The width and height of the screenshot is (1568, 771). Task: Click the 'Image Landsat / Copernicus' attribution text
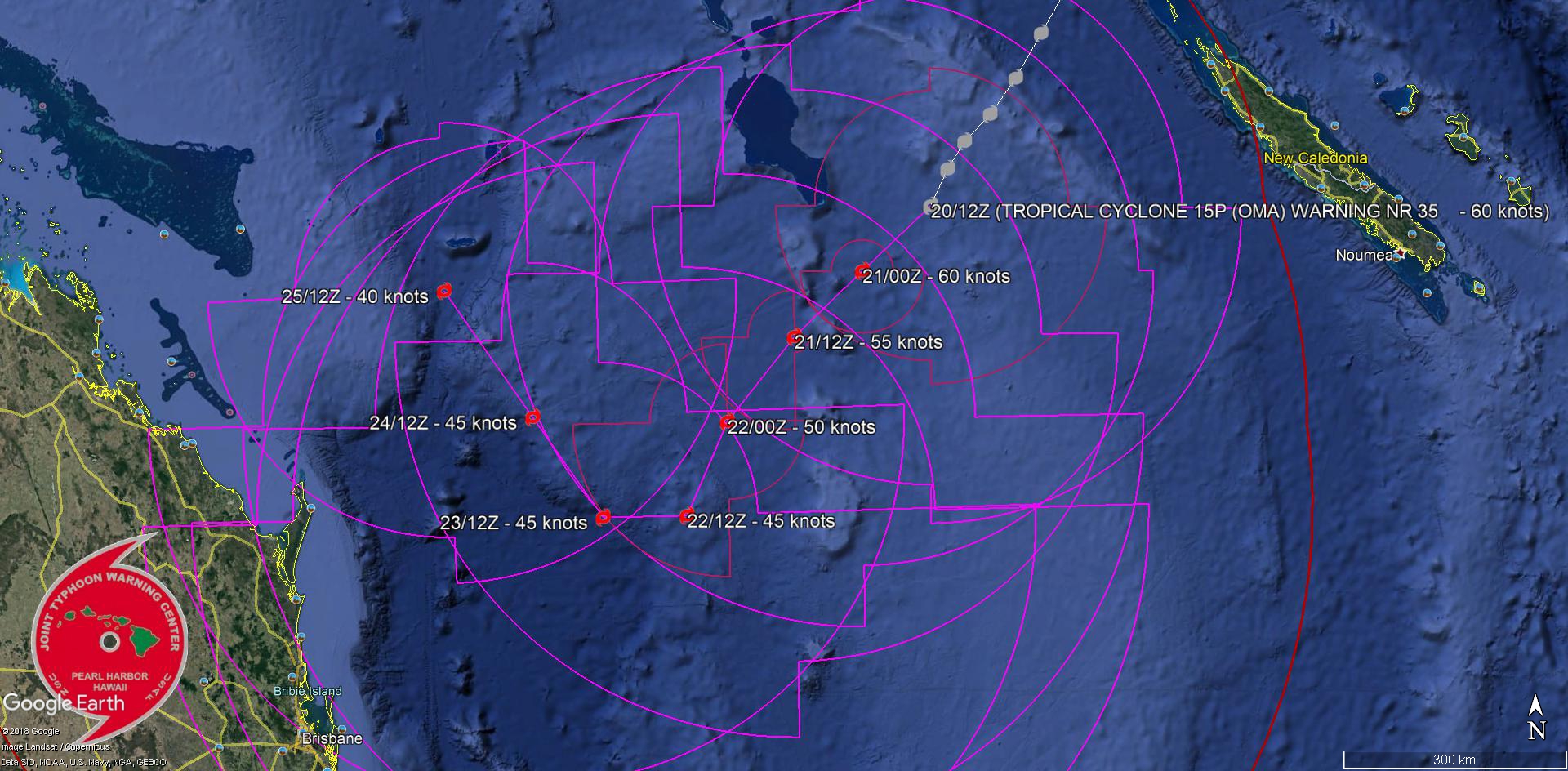coord(55,746)
